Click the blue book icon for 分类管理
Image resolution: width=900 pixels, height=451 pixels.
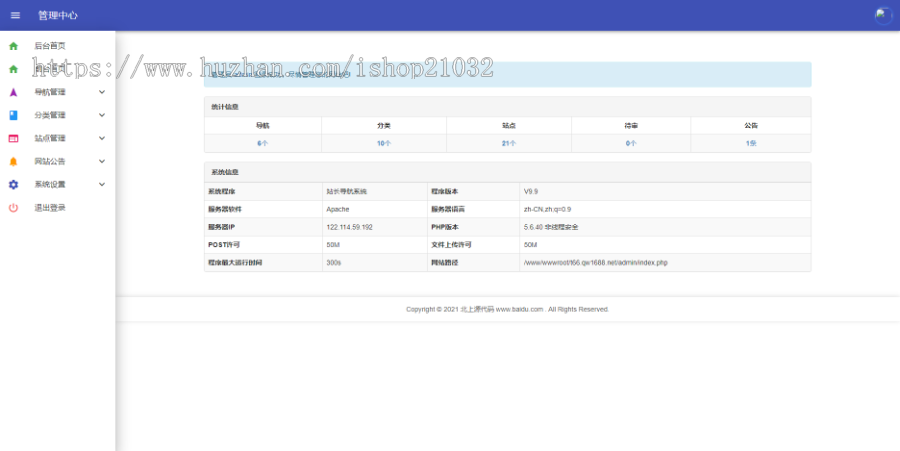tap(13, 115)
